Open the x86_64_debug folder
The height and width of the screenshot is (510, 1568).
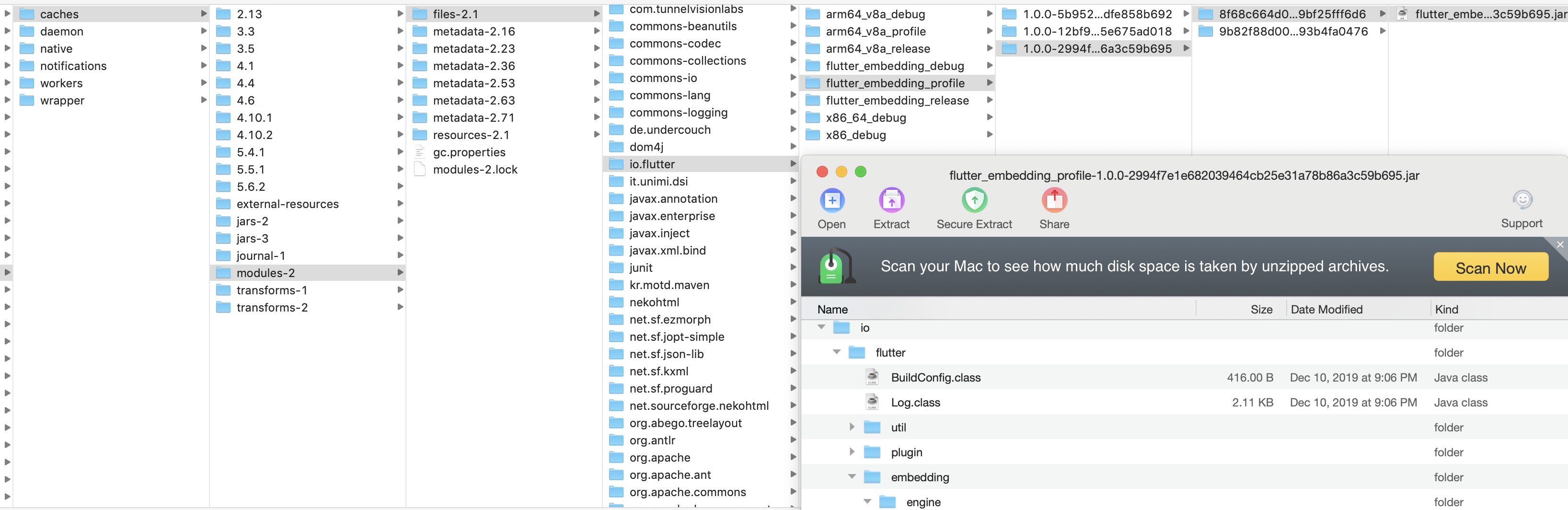(897, 117)
